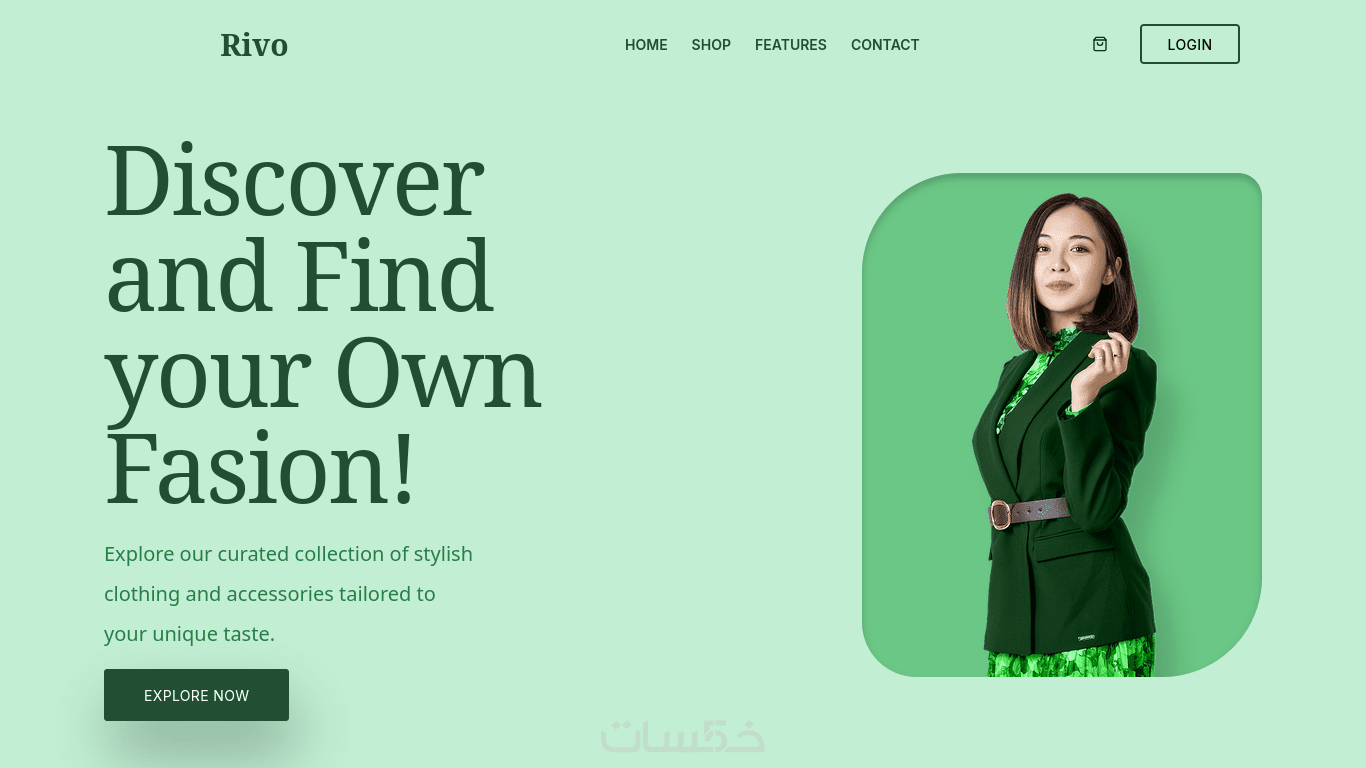Select the FEATURES nav item
1366x768 pixels.
point(791,45)
